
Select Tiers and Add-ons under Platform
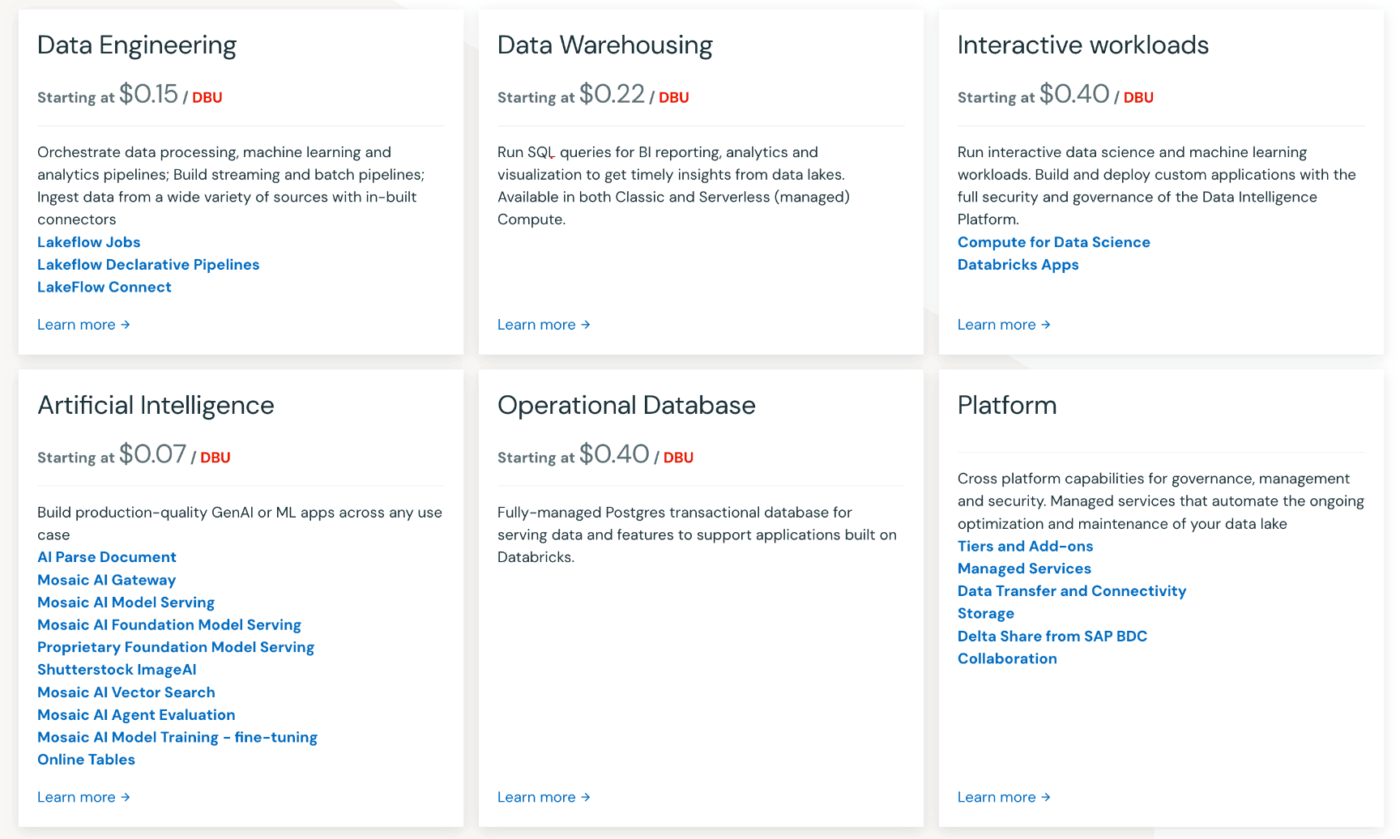(x=1025, y=546)
